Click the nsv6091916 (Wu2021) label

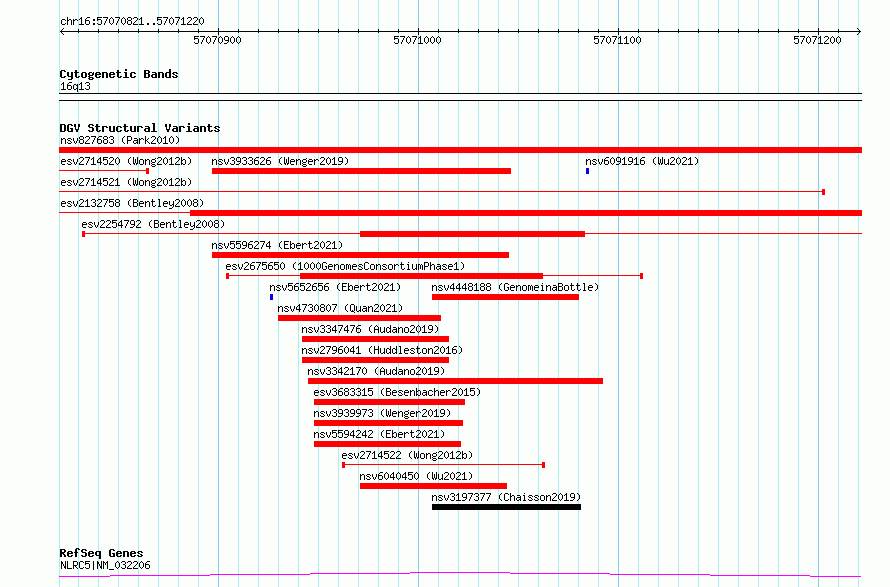coord(642,161)
